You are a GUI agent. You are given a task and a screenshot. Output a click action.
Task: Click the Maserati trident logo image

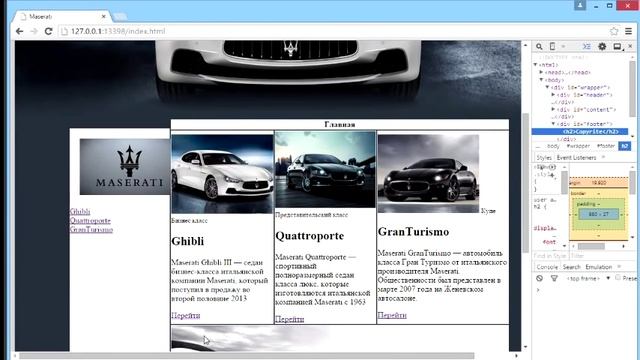125,167
